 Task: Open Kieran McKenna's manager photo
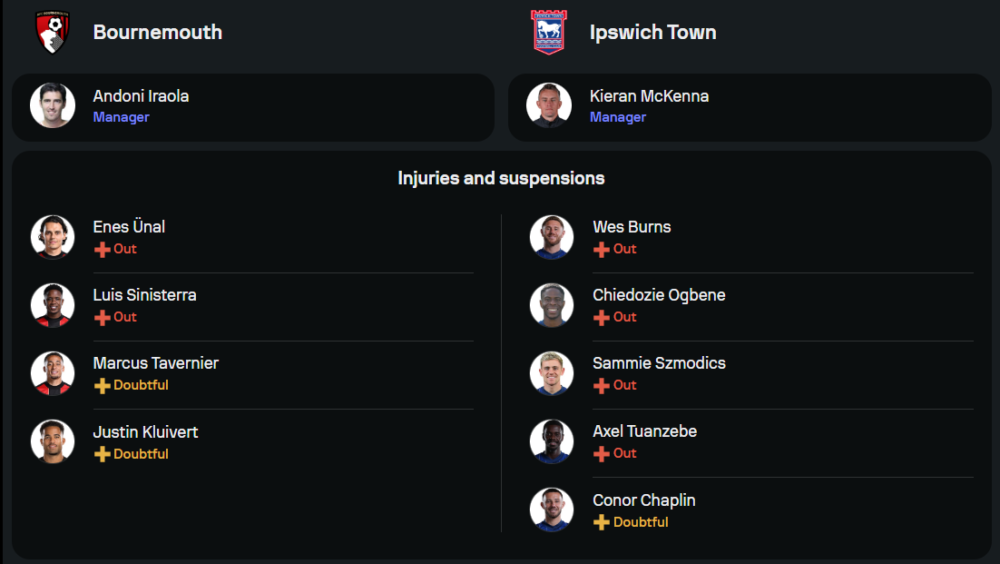point(549,106)
